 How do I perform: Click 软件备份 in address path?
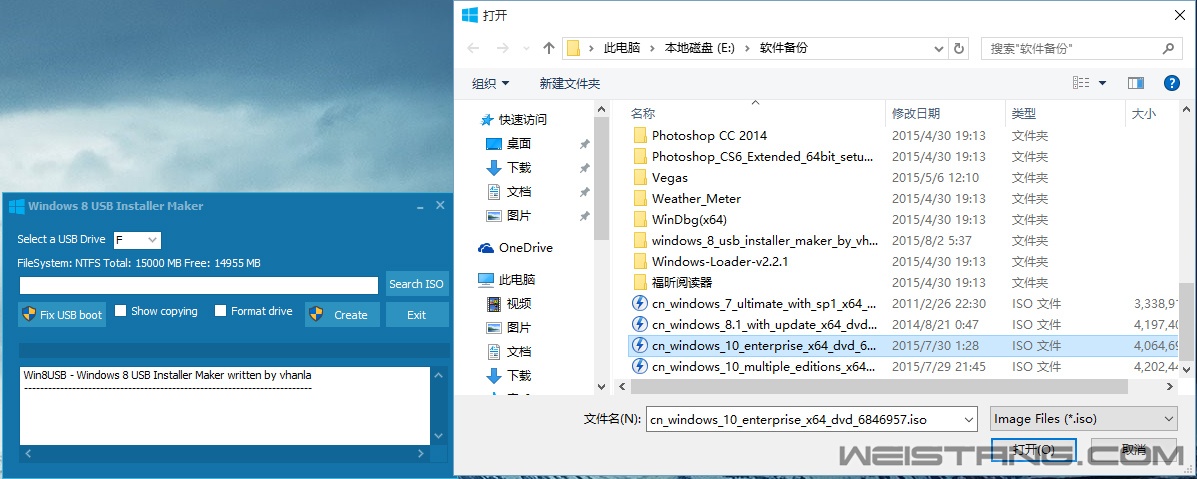pos(783,48)
